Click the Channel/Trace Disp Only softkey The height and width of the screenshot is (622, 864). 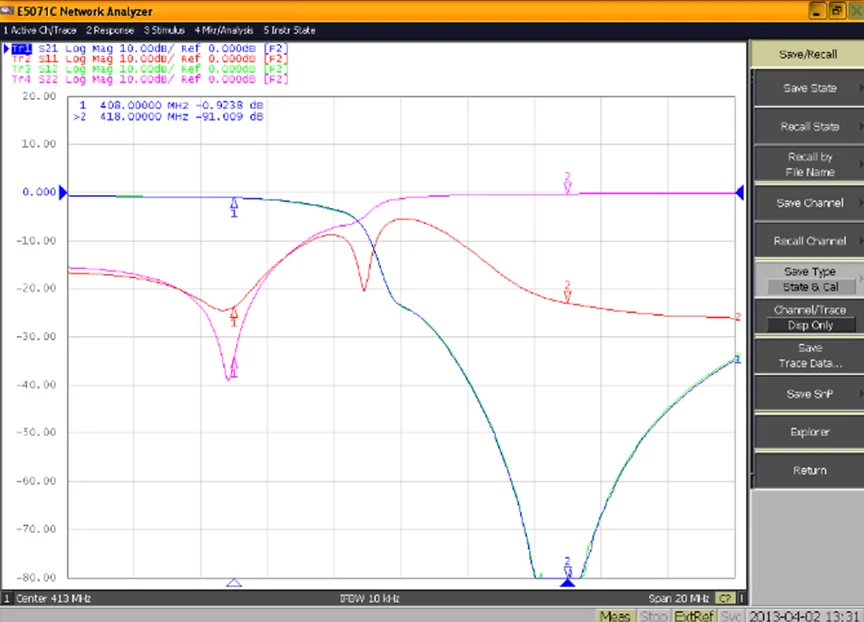(809, 317)
